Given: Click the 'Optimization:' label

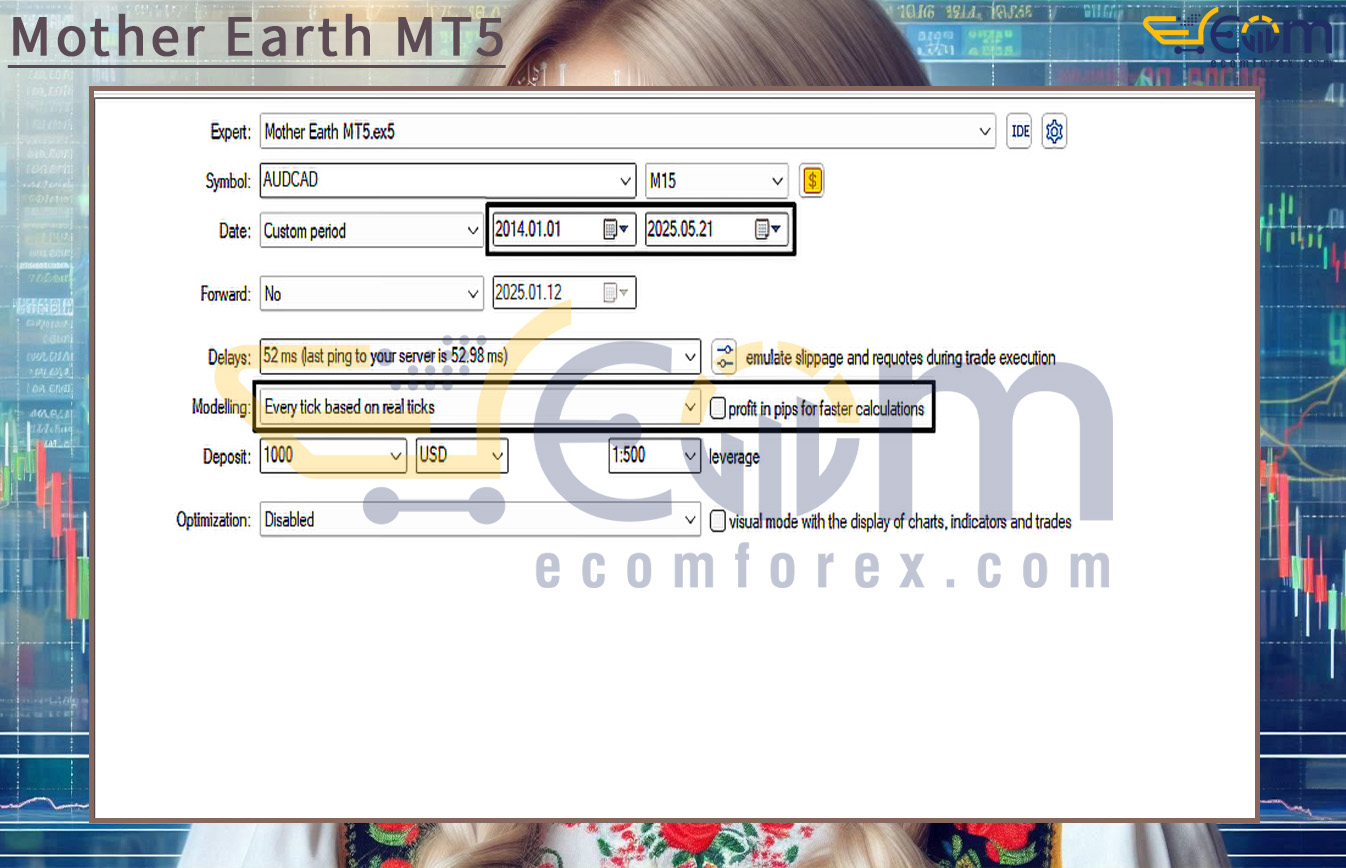Looking at the screenshot, I should (213, 520).
